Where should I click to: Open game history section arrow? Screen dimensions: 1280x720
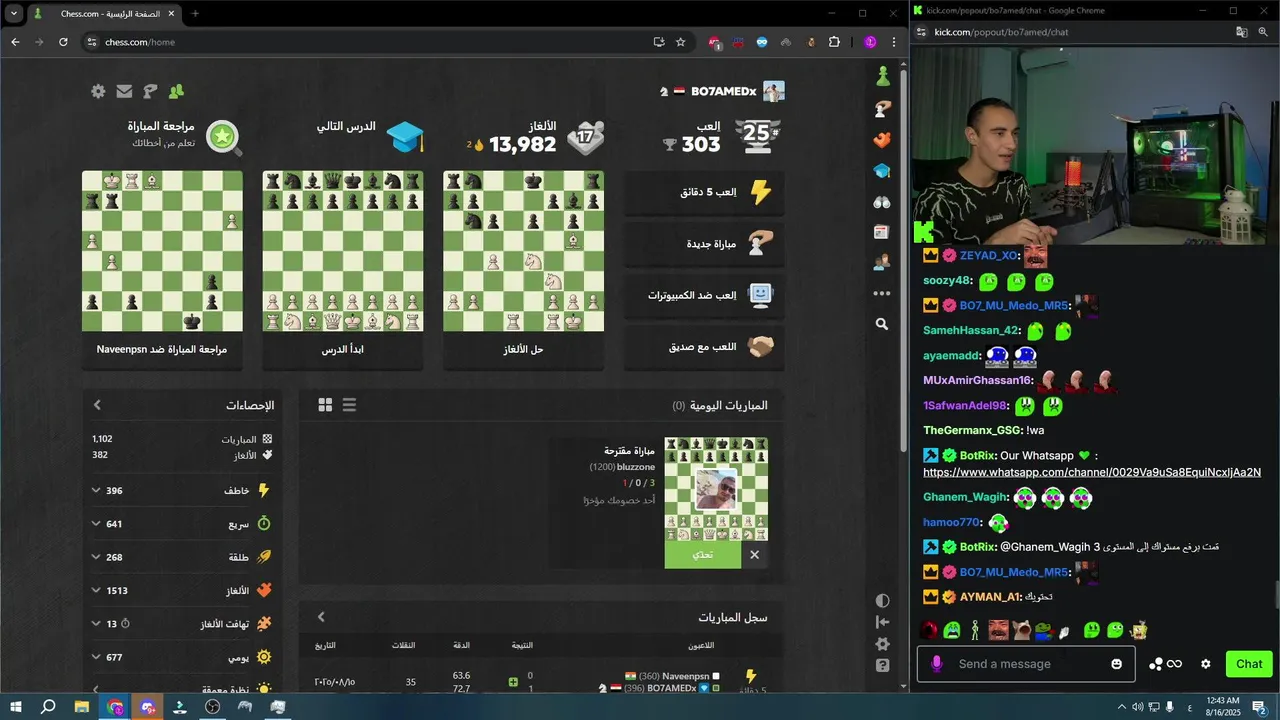pos(321,617)
